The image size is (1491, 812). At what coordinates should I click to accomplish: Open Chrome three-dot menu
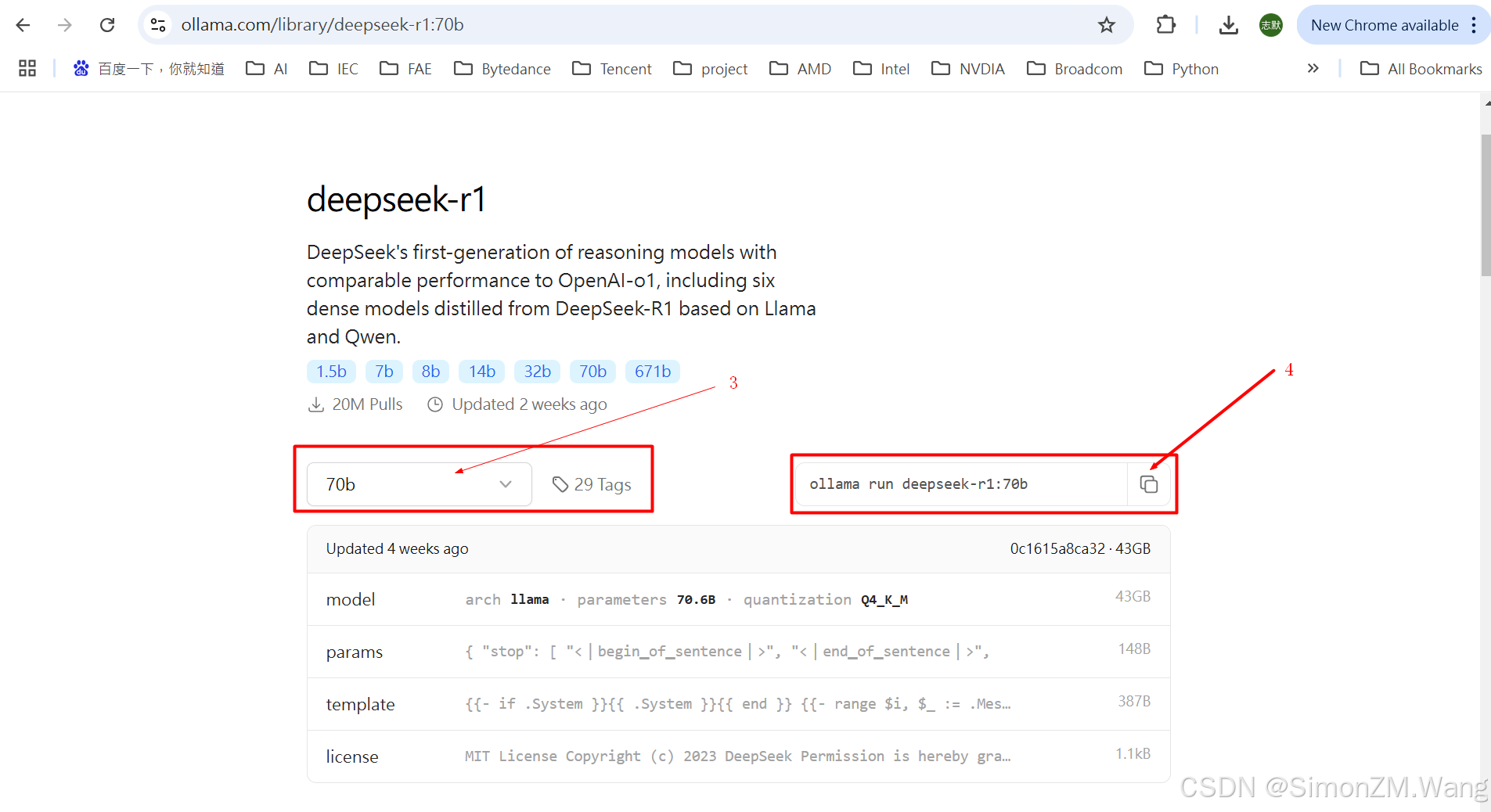[1474, 25]
